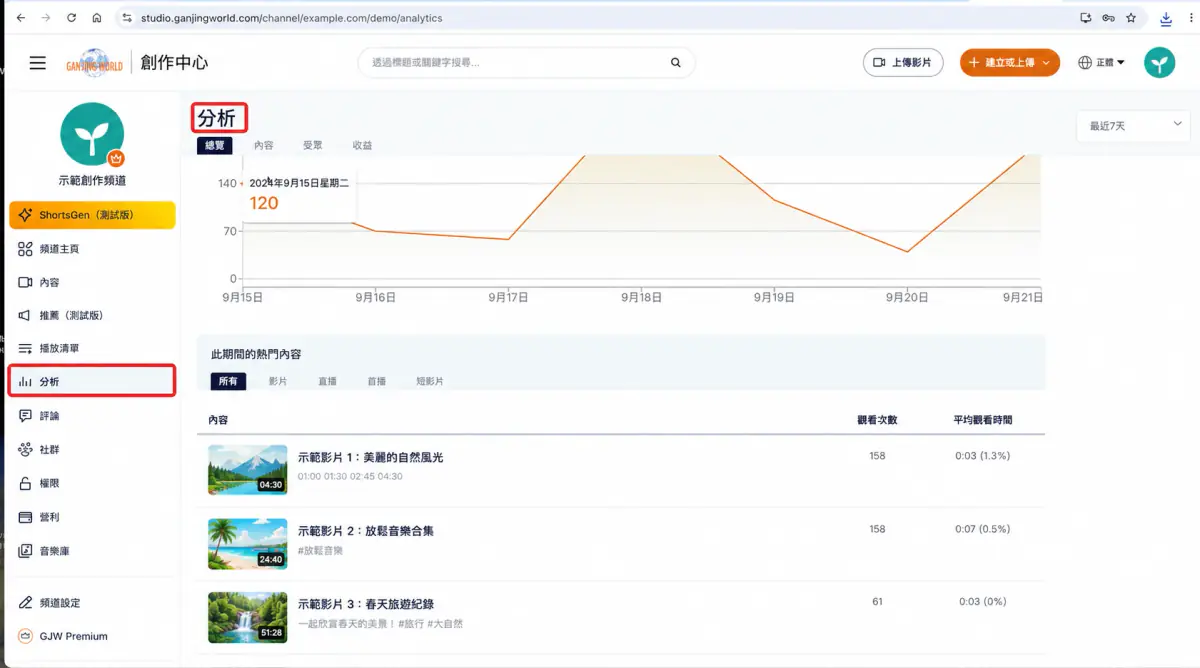This screenshot has height=668, width=1200.
Task: Click the browser downloads icon
Action: pyautogui.click(x=1166, y=18)
